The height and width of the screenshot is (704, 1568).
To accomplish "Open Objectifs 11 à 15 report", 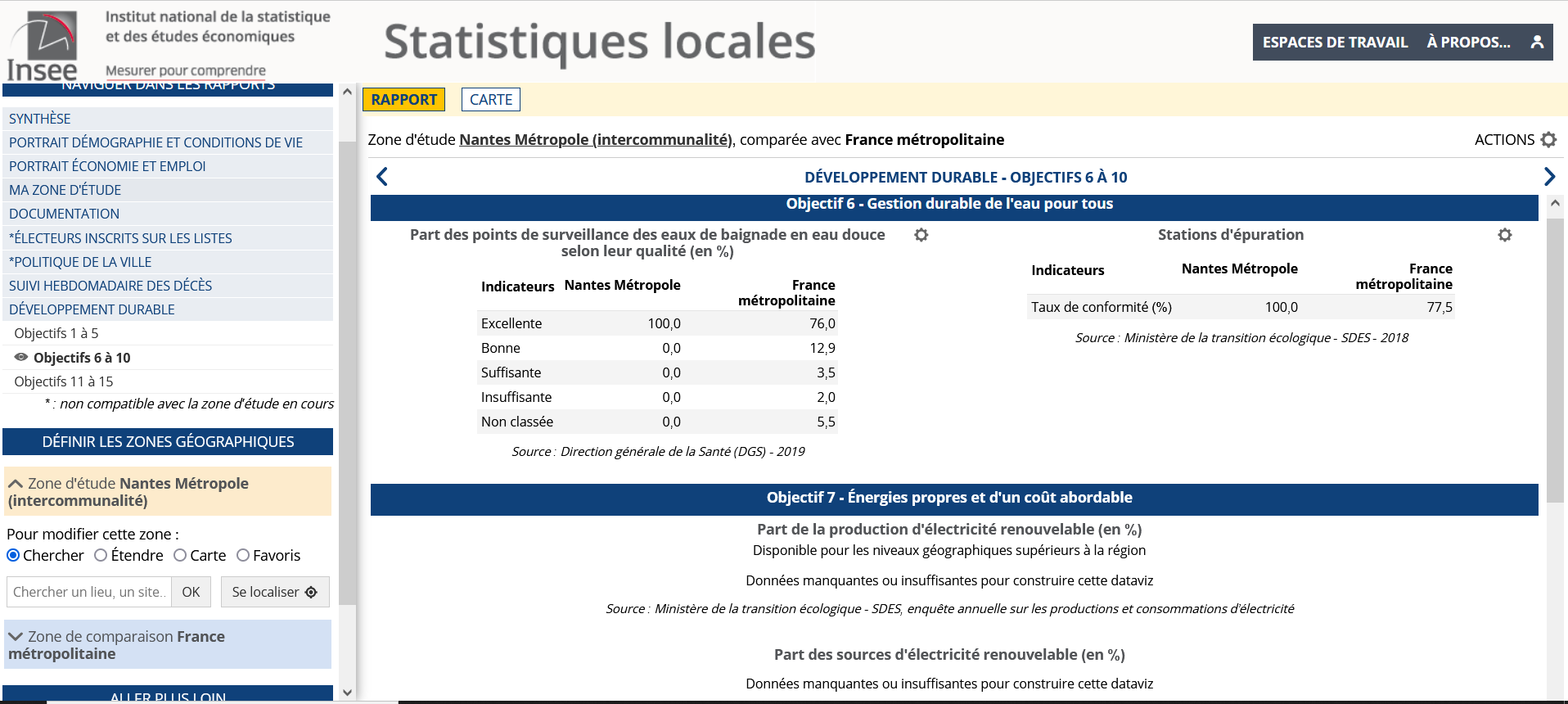I will [64, 381].
